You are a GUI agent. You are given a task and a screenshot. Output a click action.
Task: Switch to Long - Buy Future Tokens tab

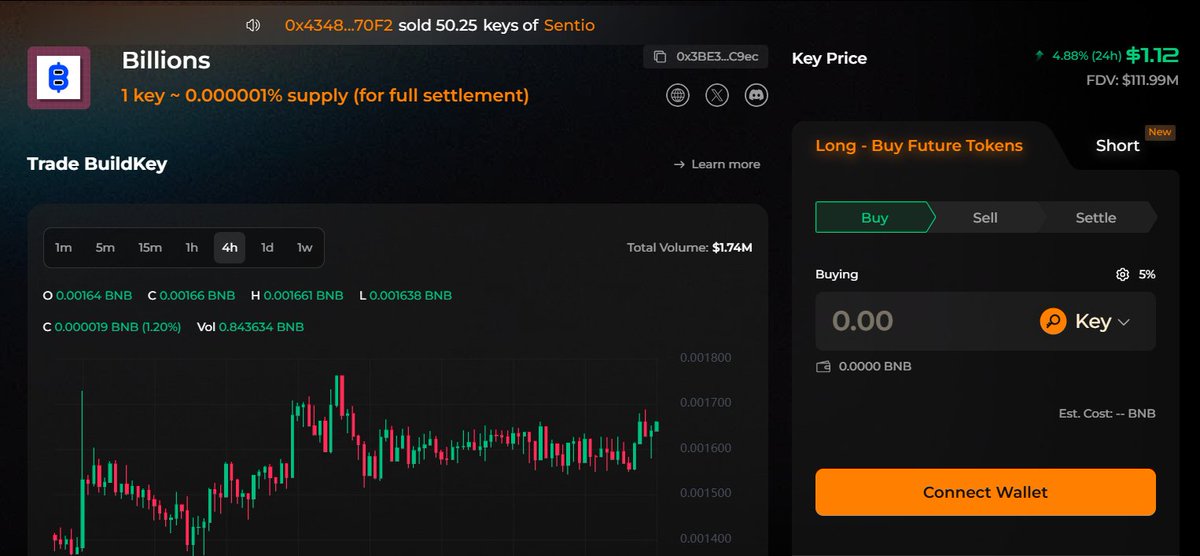click(x=919, y=146)
